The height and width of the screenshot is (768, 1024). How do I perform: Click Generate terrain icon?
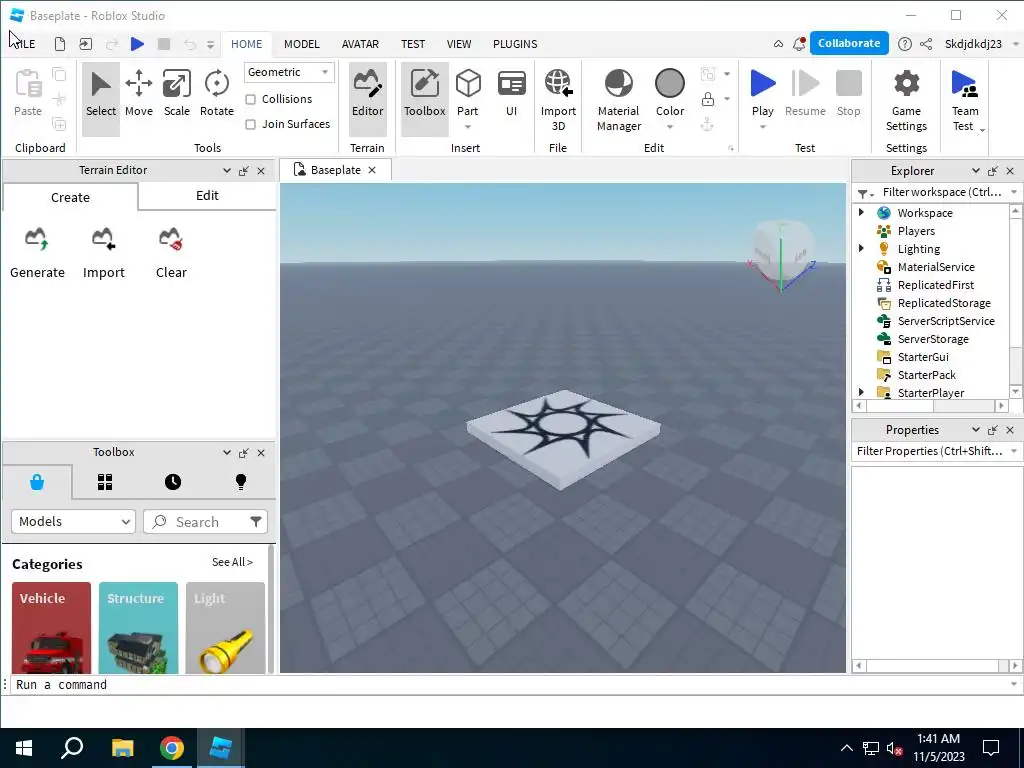(37, 239)
